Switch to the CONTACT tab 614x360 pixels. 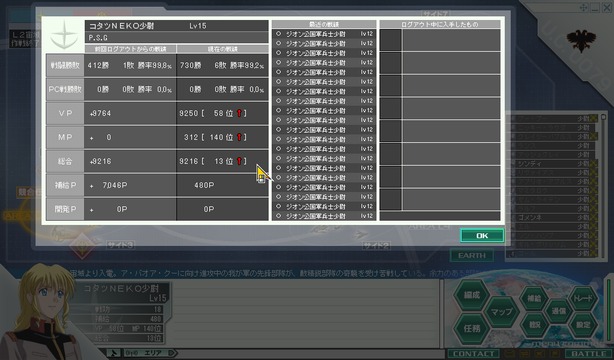(x=473, y=354)
